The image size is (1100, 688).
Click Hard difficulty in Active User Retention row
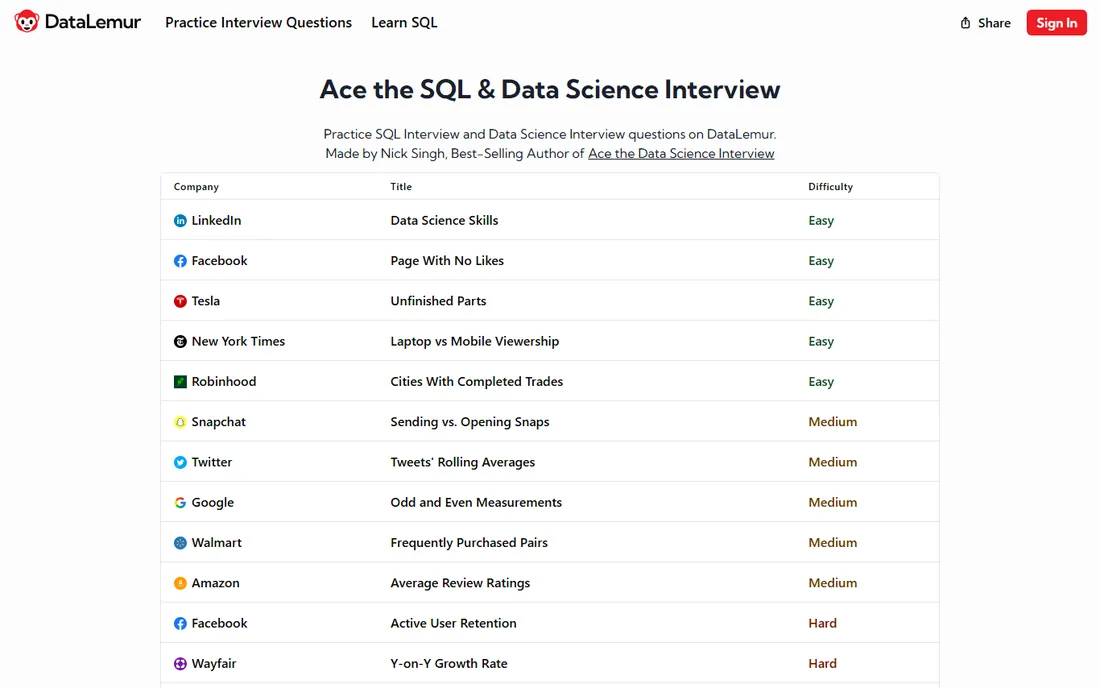(822, 623)
